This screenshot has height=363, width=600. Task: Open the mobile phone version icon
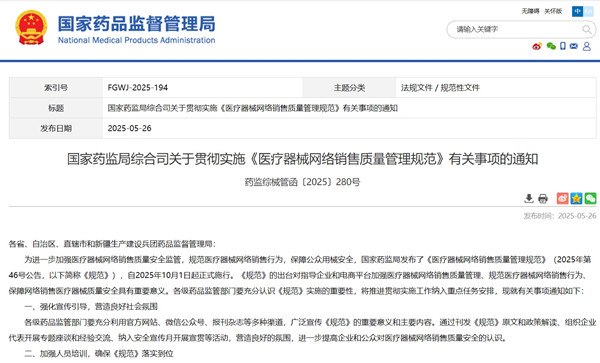tap(563, 46)
